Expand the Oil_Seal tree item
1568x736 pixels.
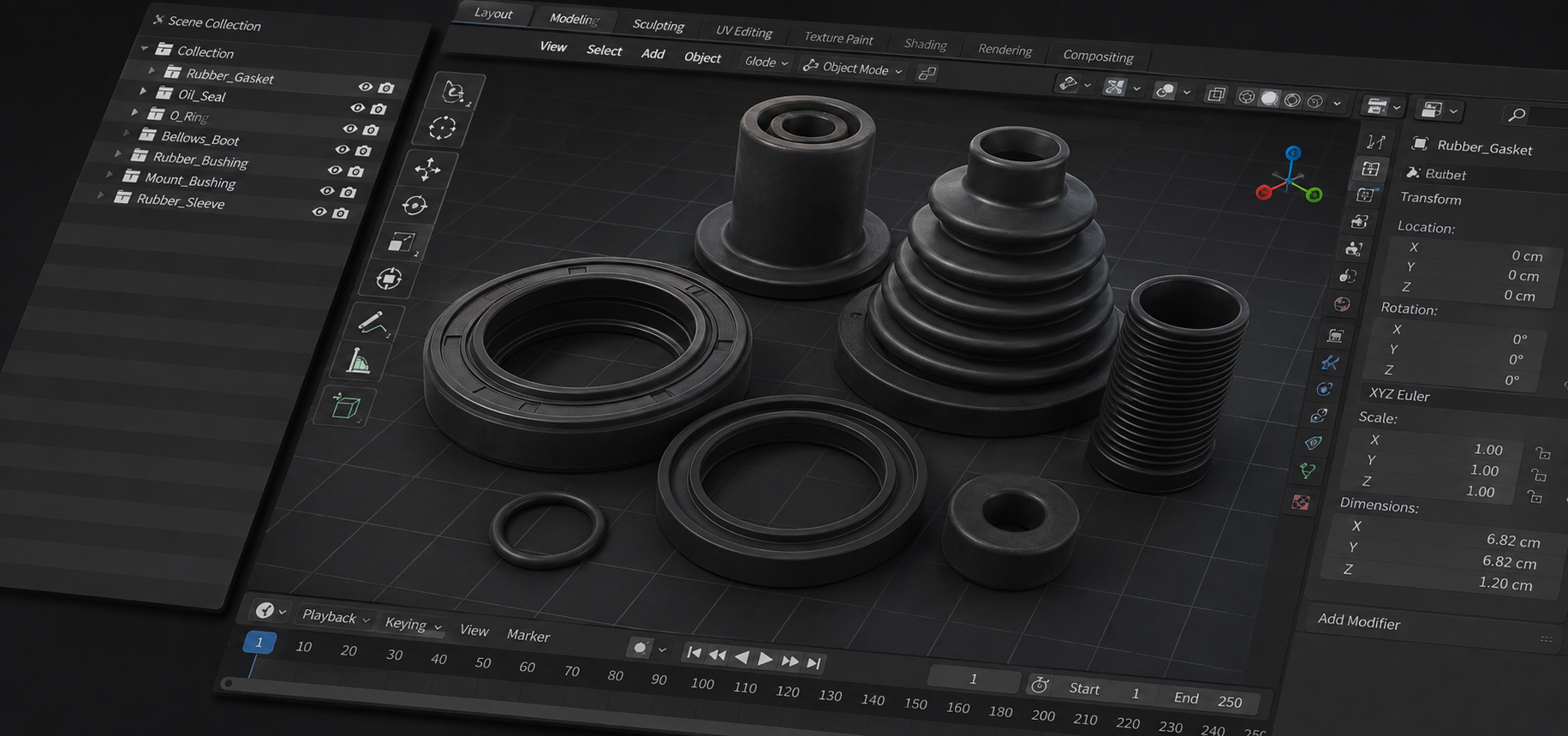(143, 92)
